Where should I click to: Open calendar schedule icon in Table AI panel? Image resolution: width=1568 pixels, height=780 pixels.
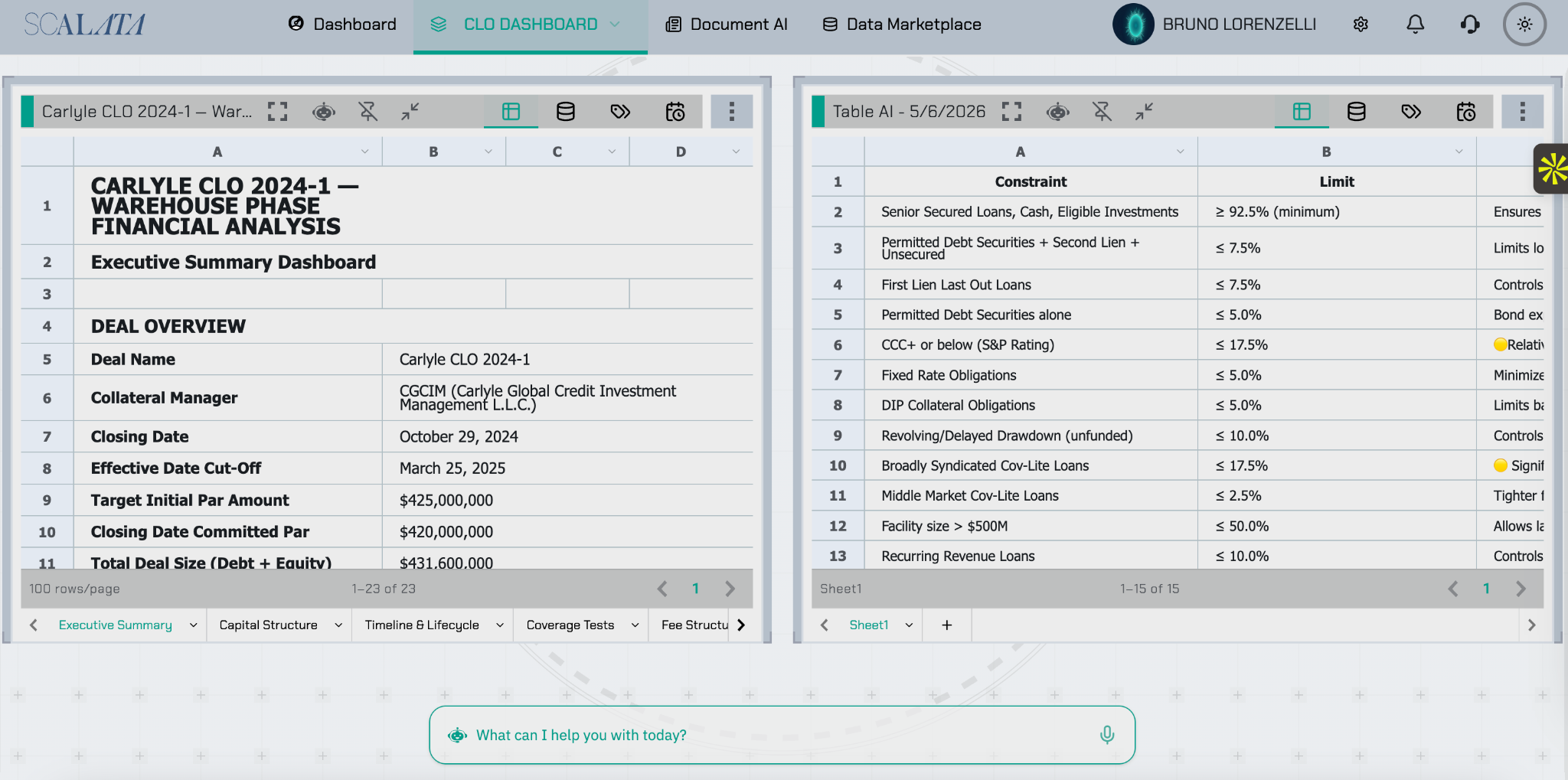pyautogui.click(x=1466, y=112)
